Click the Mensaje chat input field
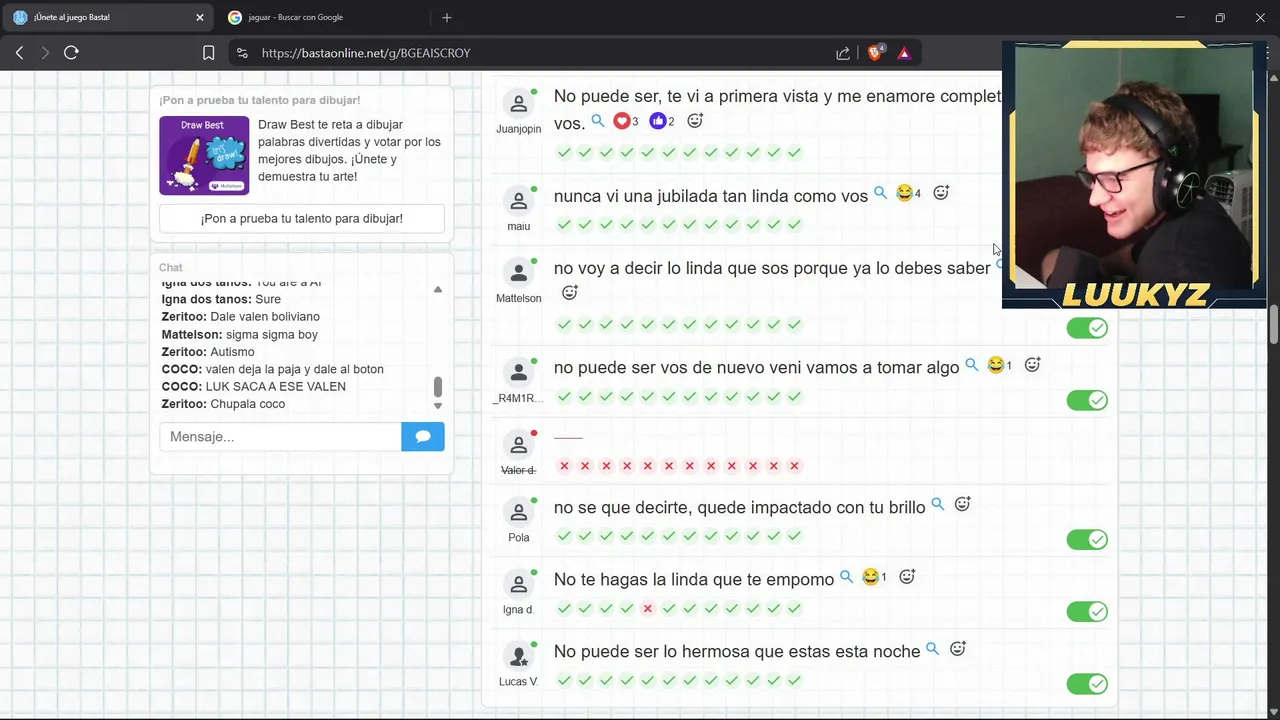This screenshot has width=1280, height=720. click(x=280, y=437)
